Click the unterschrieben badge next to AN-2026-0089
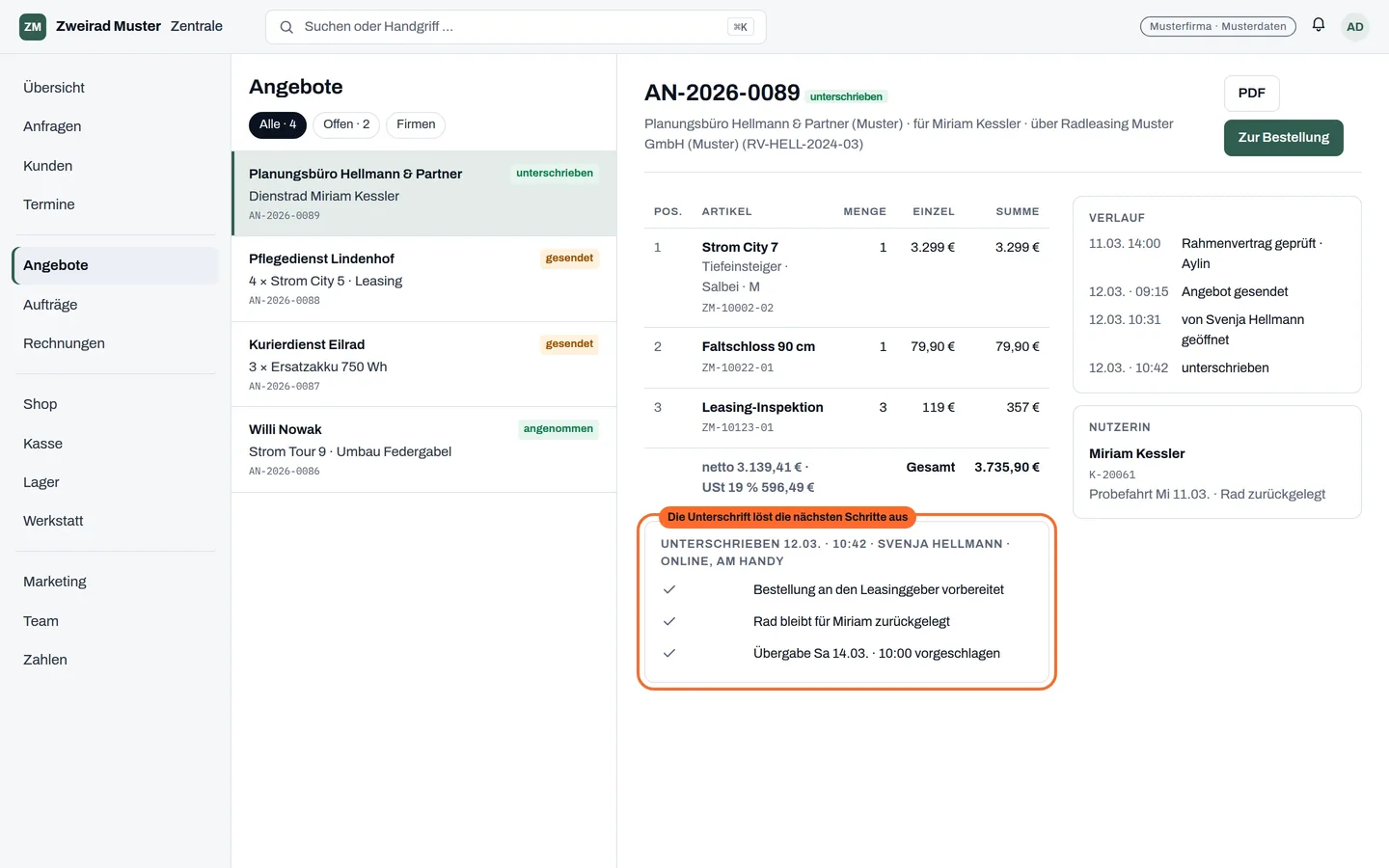This screenshot has width=1389, height=868. point(846,96)
